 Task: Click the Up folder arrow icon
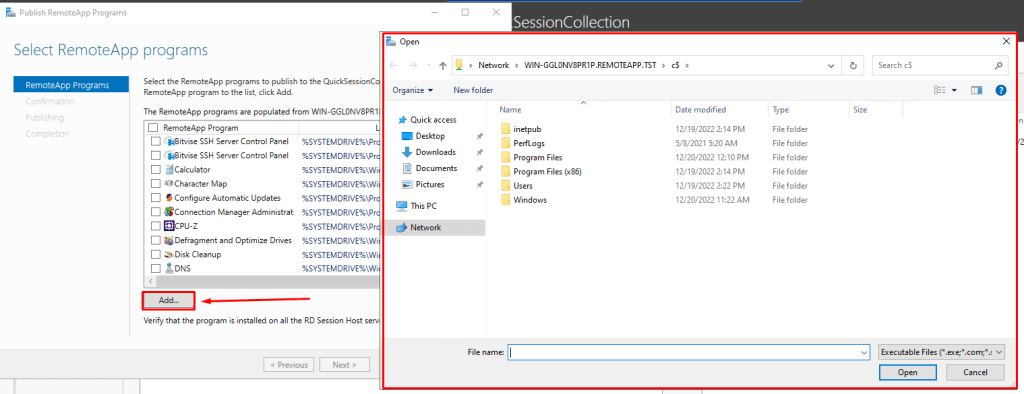[443, 65]
